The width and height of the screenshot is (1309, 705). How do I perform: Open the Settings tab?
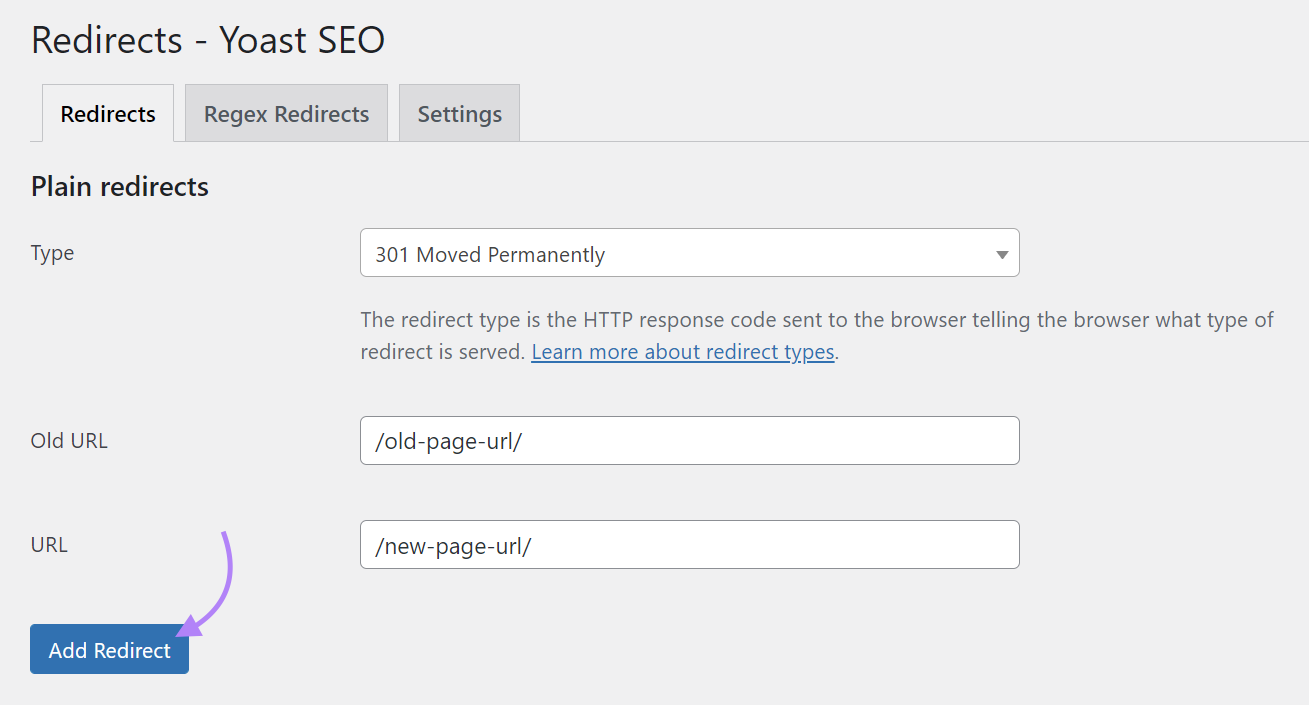[x=459, y=114]
